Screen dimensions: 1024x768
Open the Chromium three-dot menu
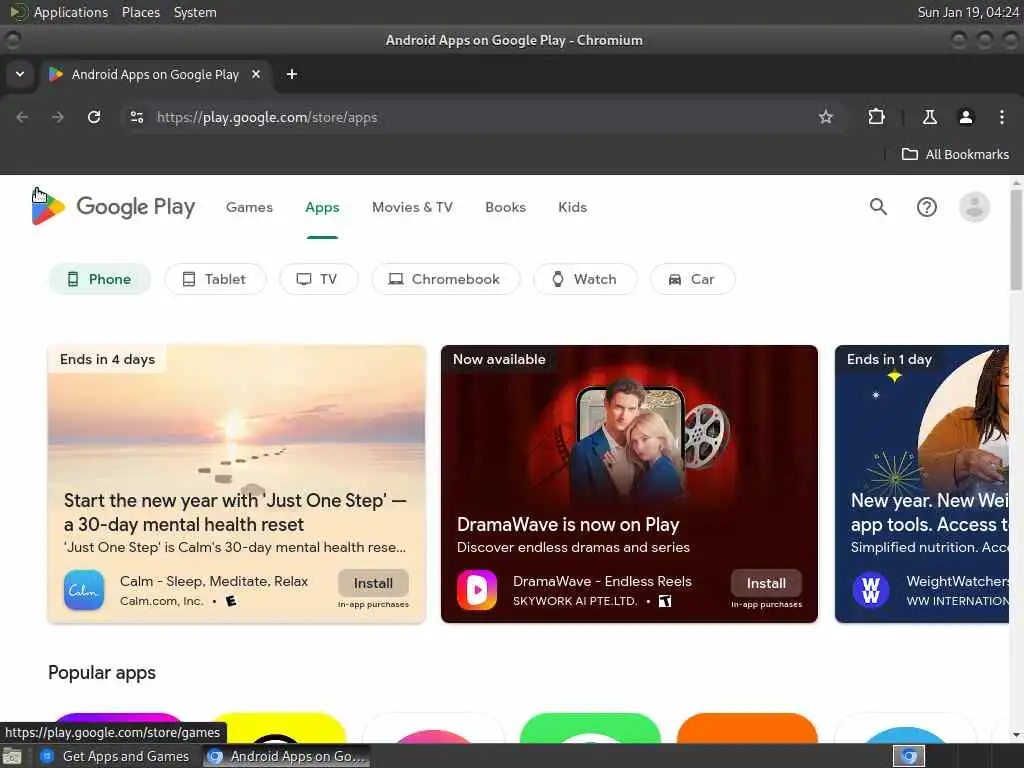pyautogui.click(x=1002, y=117)
